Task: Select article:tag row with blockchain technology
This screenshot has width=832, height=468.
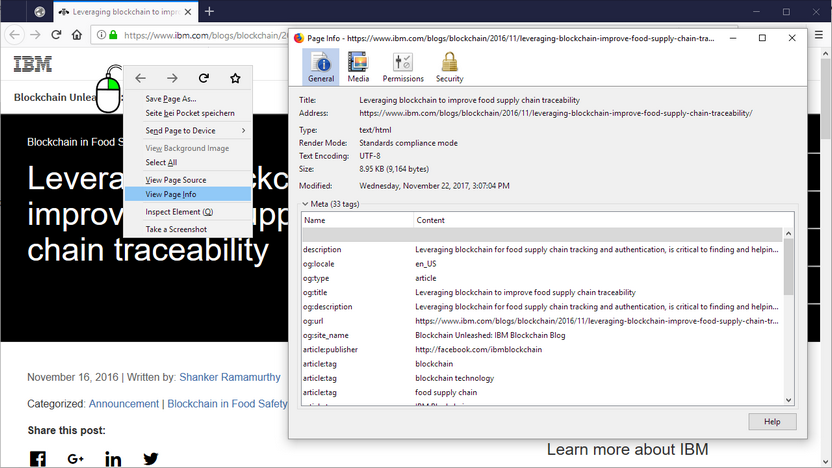Action: coord(542,378)
